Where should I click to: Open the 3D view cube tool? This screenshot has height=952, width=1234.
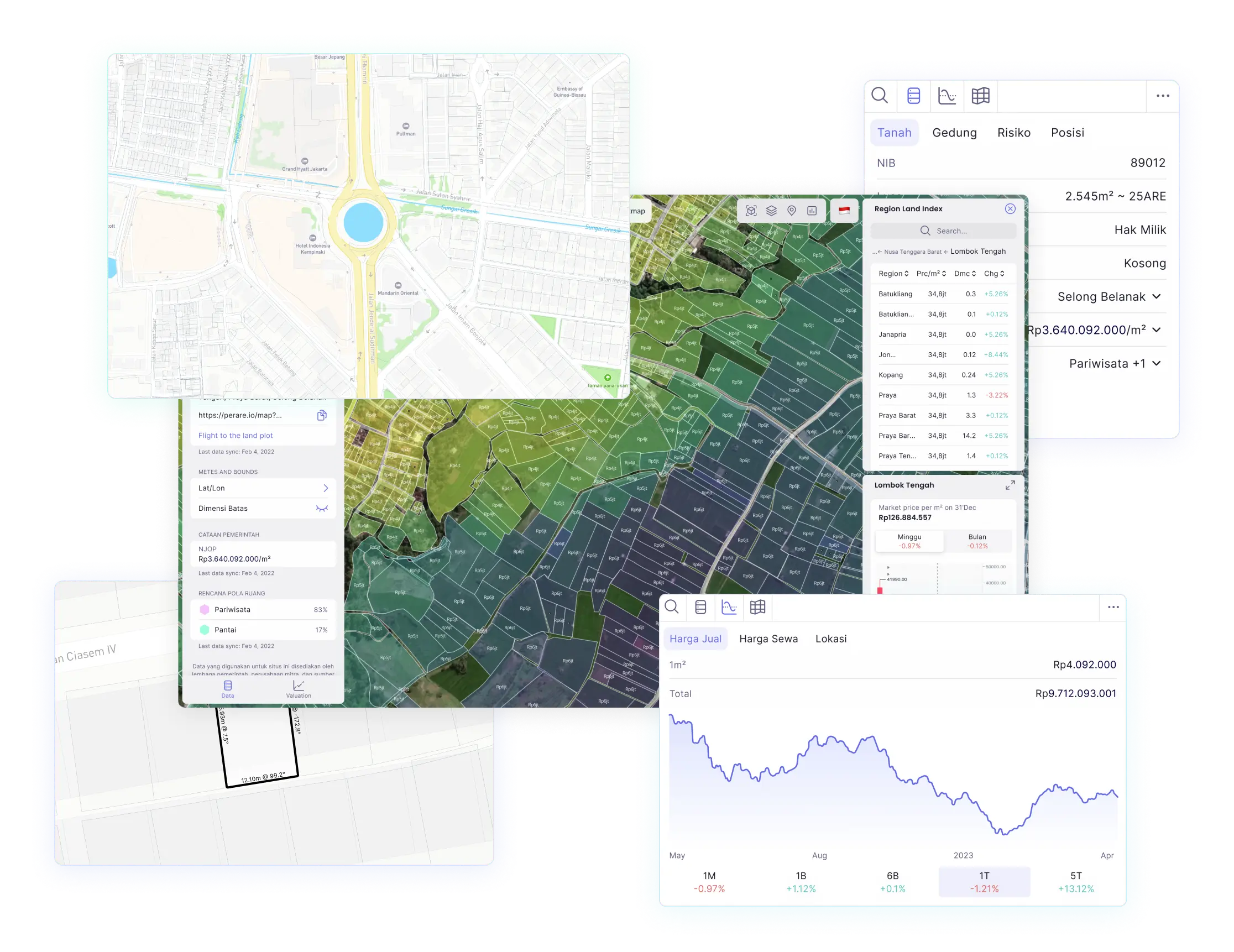(x=751, y=211)
